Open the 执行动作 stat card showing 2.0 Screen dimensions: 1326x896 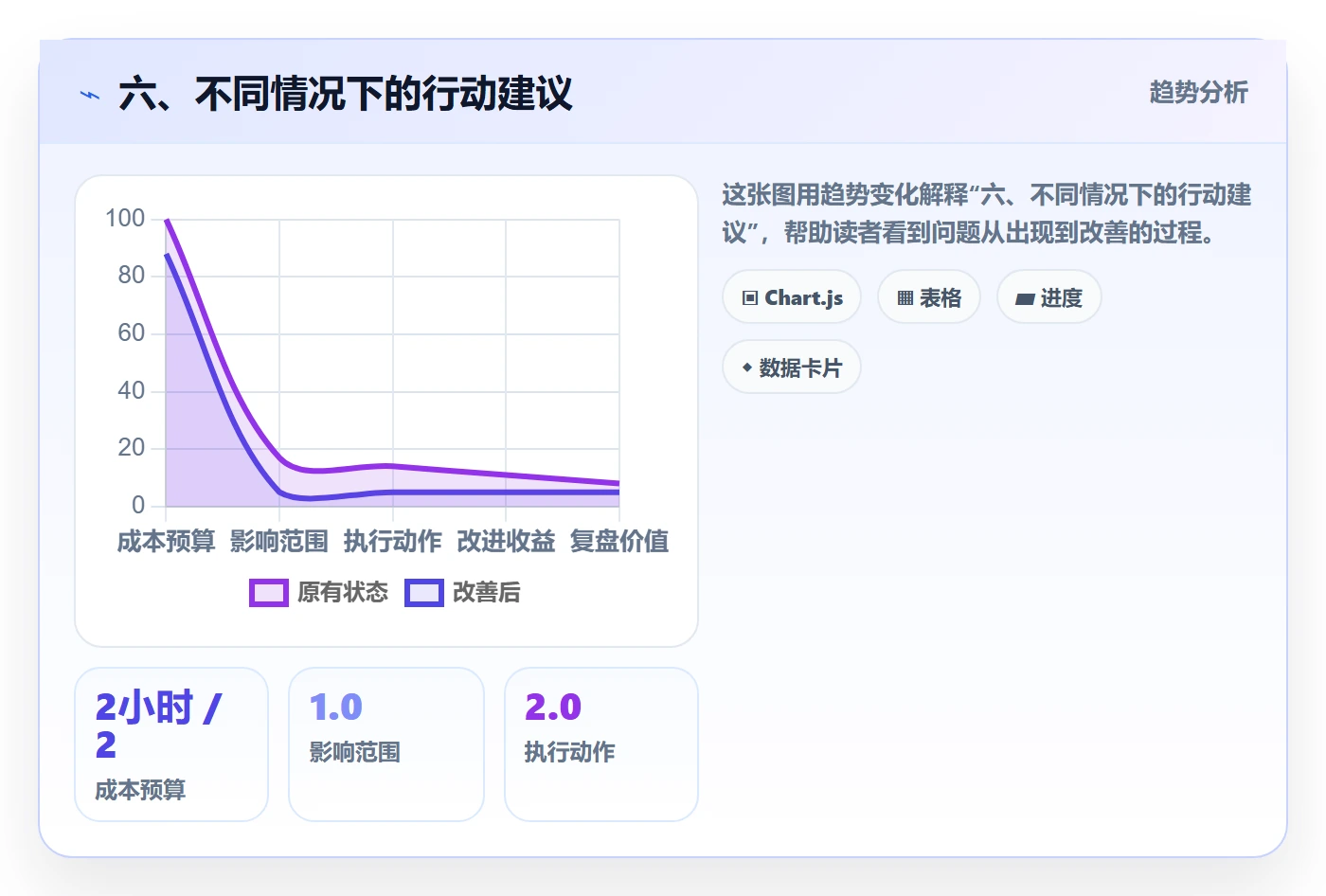coord(601,744)
